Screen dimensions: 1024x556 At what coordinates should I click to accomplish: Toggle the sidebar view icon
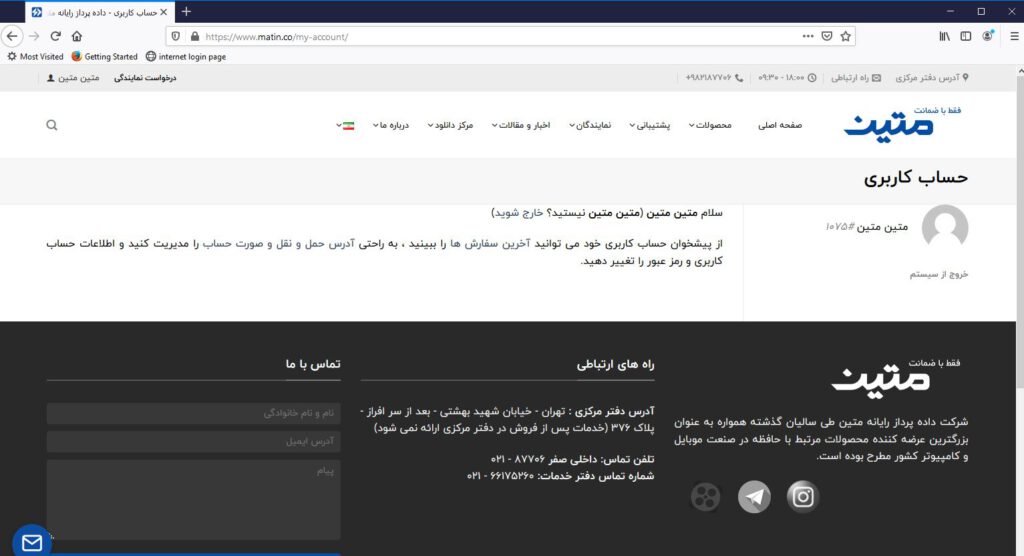(x=966, y=37)
